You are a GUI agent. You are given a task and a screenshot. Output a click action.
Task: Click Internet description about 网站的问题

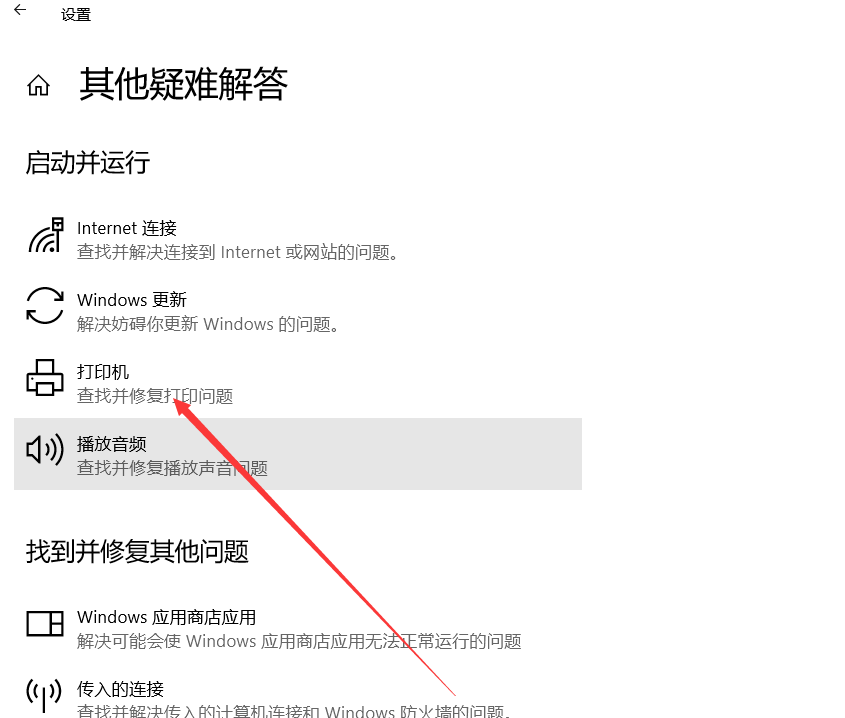tap(238, 252)
